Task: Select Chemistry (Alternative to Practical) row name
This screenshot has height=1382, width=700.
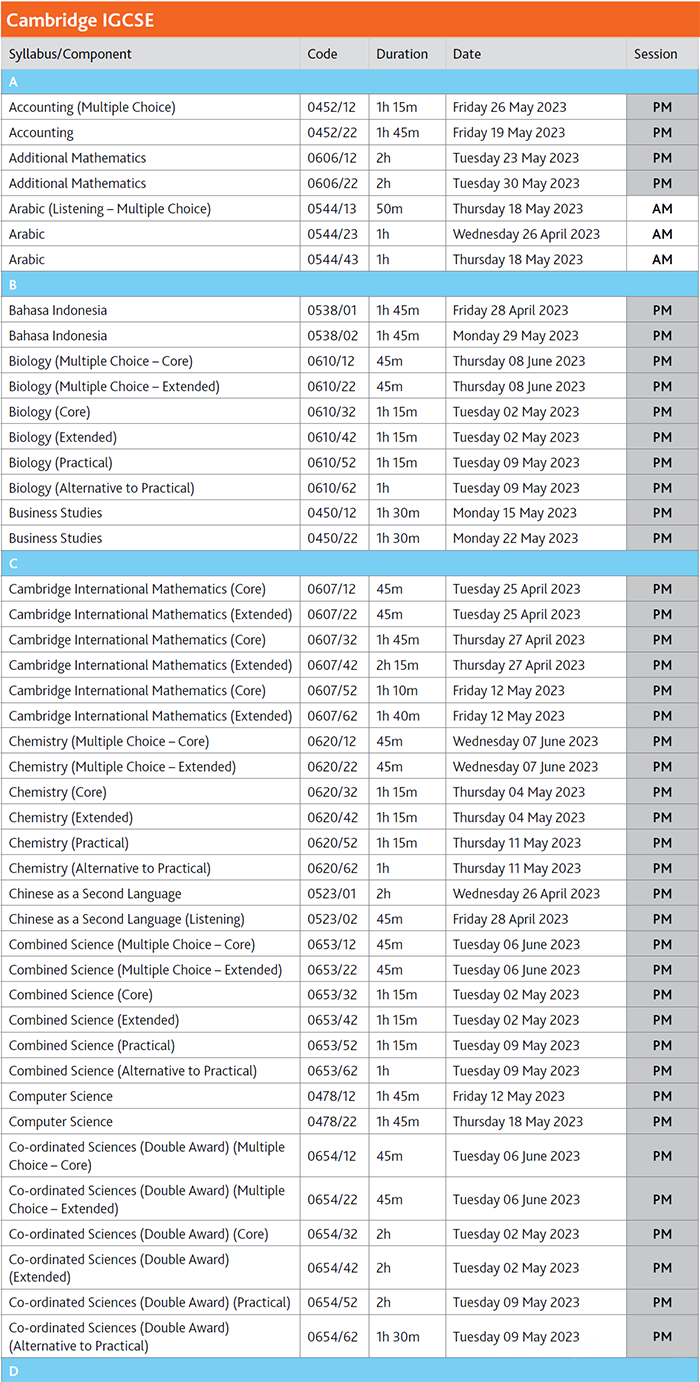Action: (110, 869)
